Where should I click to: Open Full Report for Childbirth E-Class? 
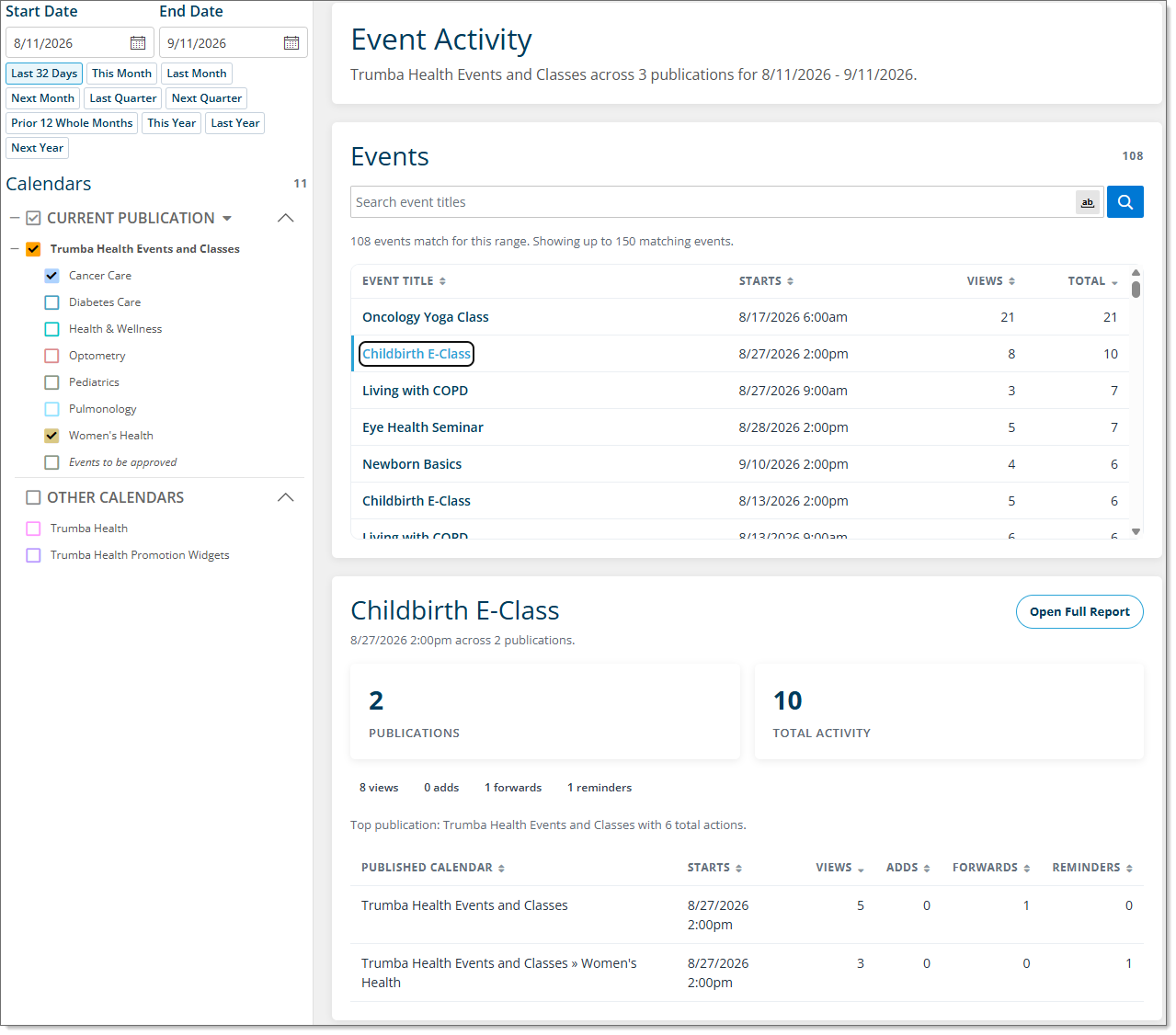(1079, 612)
